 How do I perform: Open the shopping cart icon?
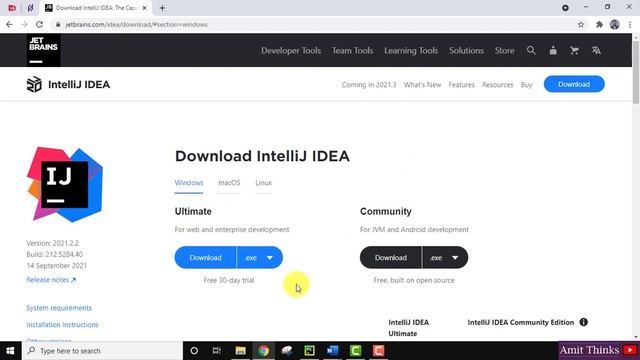tap(574, 51)
